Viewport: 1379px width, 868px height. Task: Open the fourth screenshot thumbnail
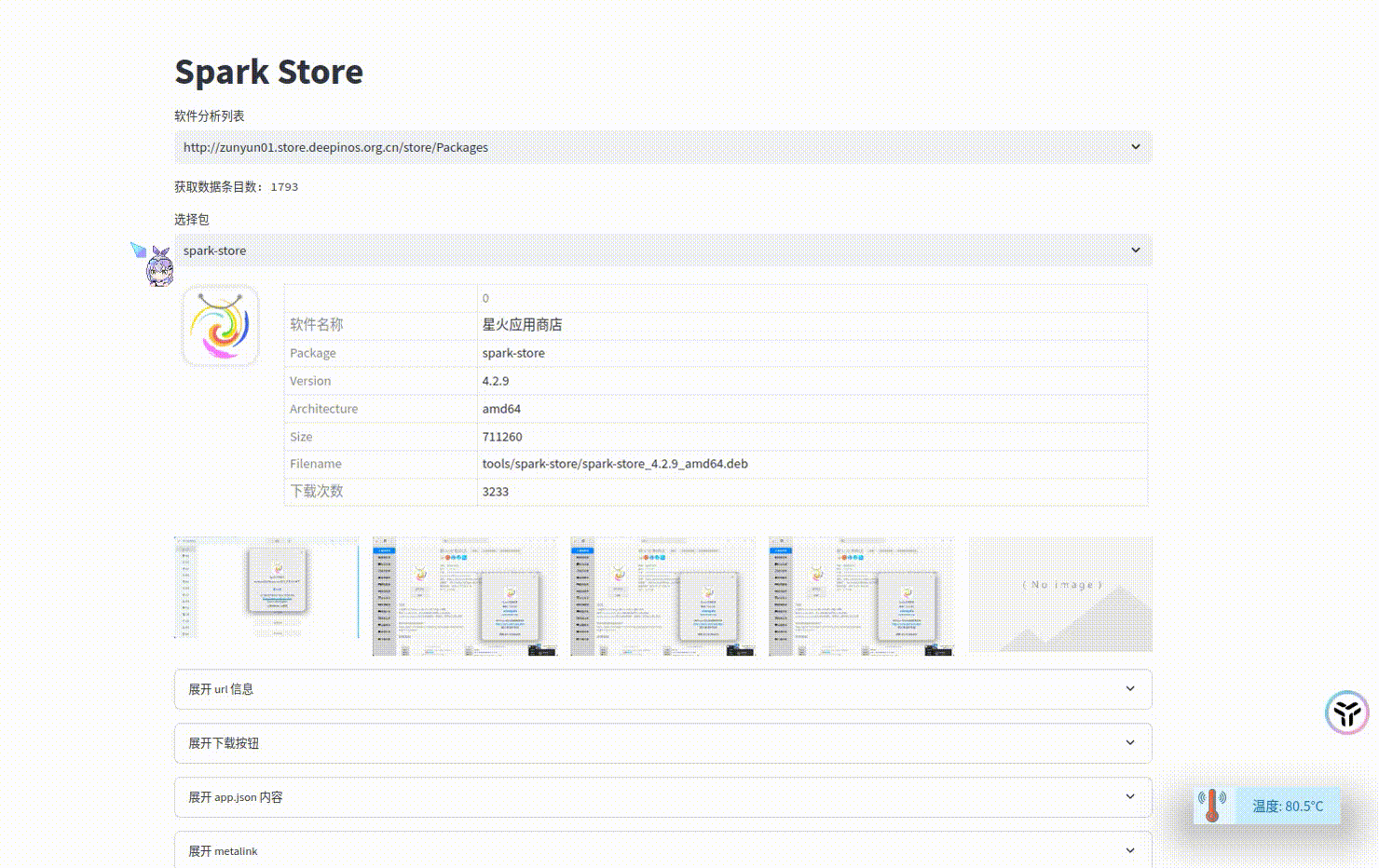tap(862, 596)
